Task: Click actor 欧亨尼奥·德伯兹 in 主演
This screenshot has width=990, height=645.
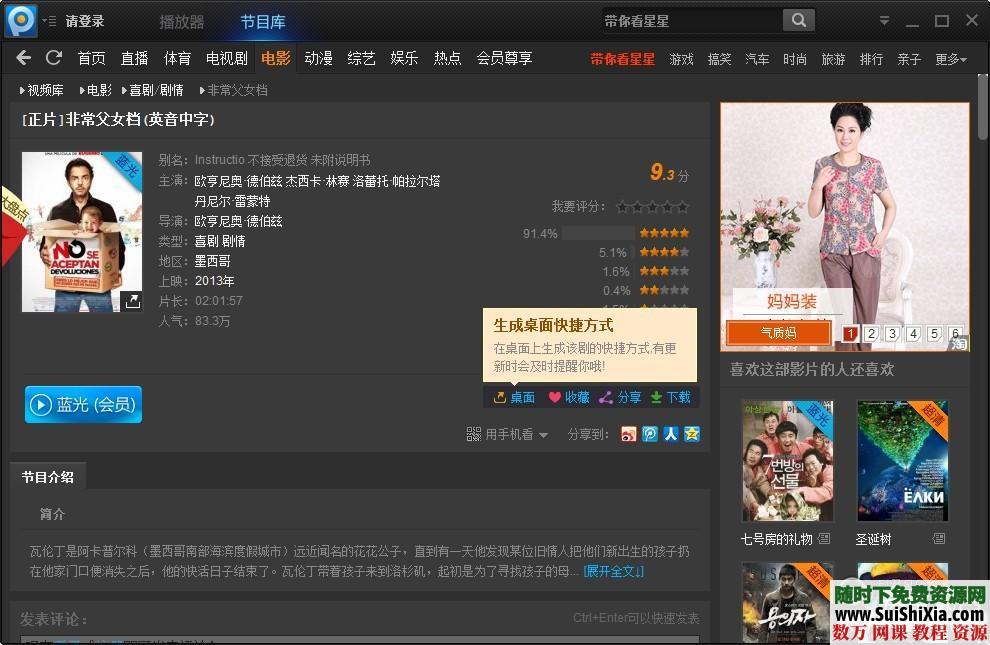Action: click(238, 181)
